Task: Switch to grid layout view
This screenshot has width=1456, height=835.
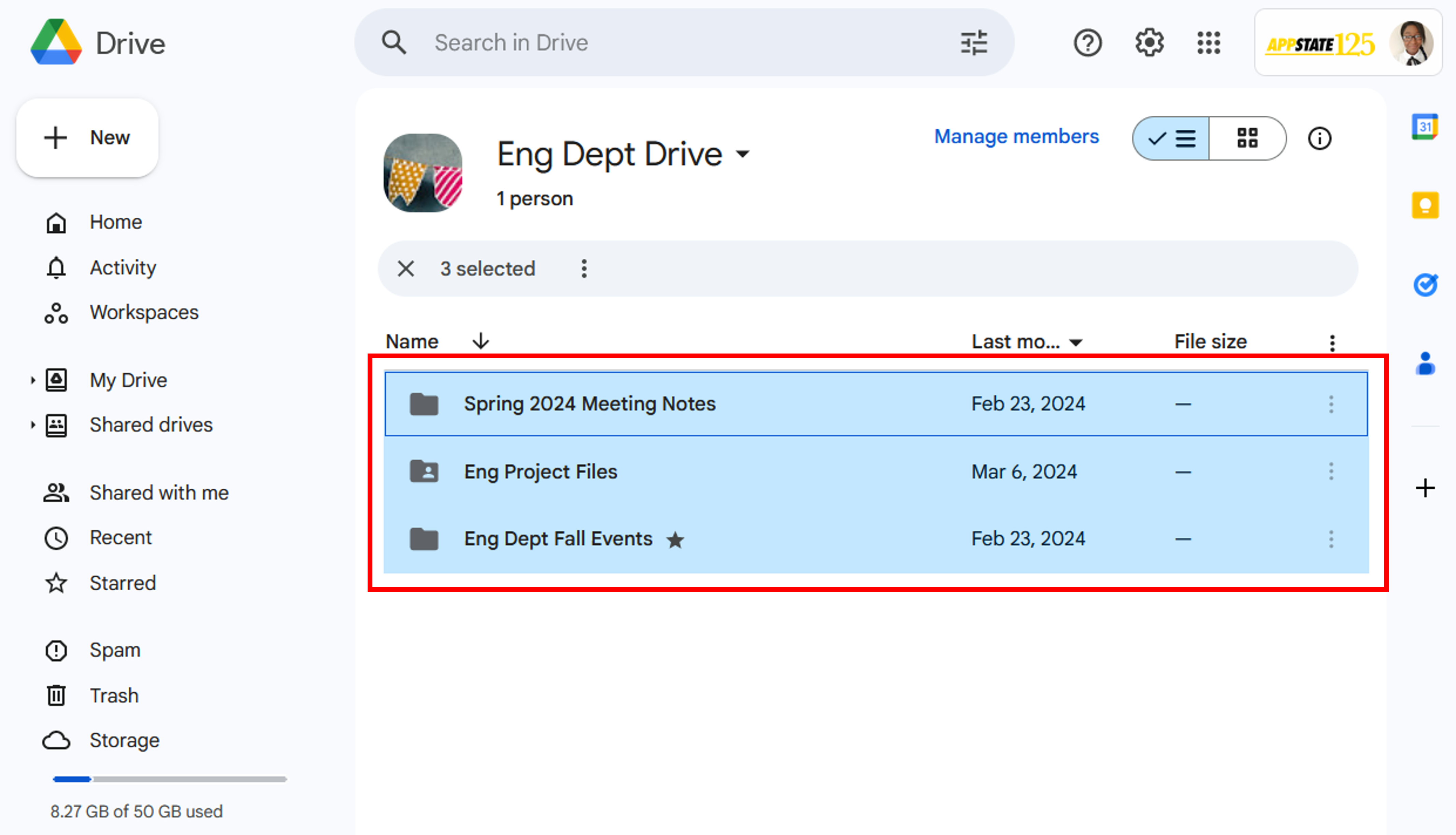Action: pyautogui.click(x=1247, y=139)
